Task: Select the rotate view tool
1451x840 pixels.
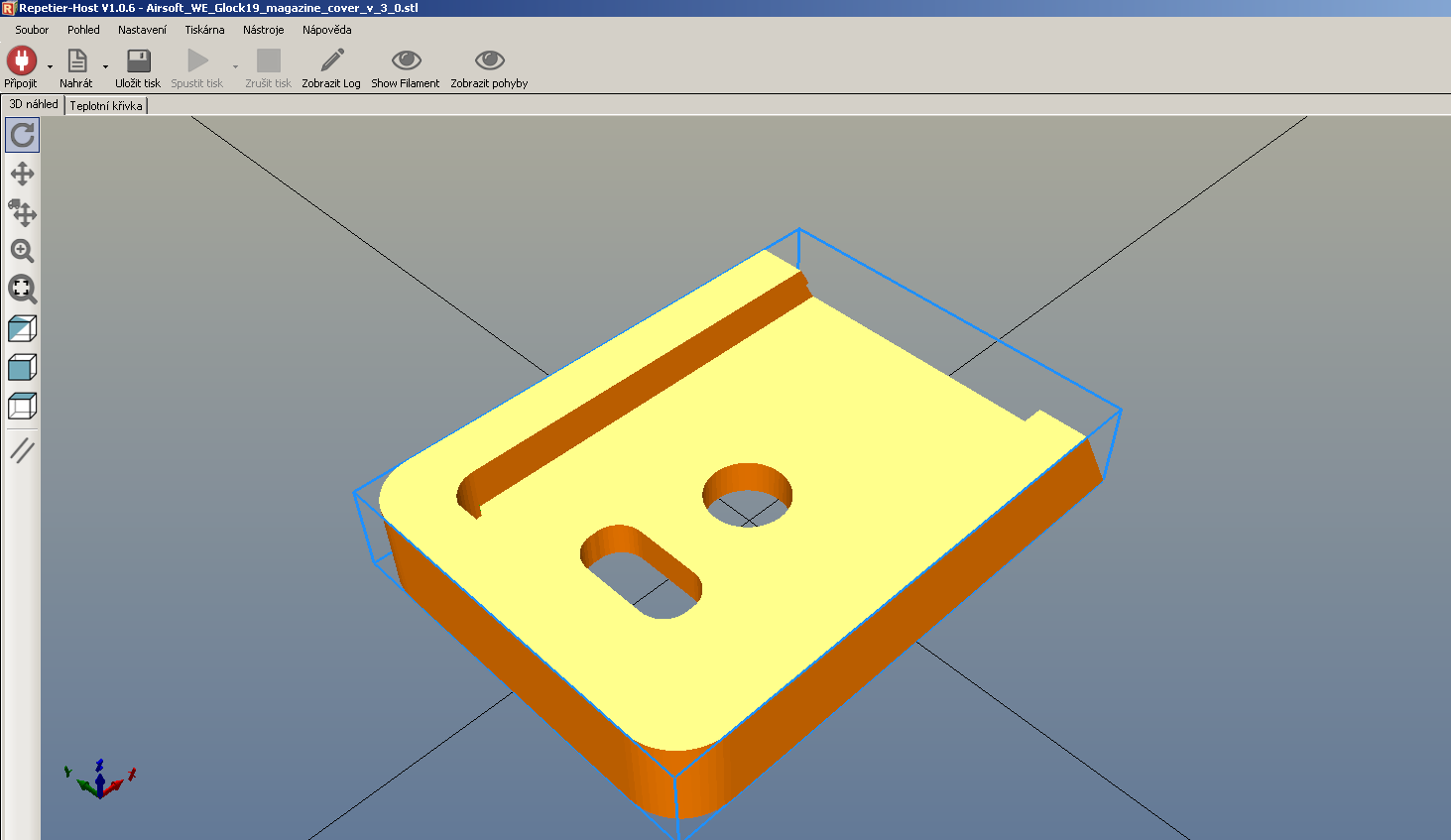Action: click(x=22, y=135)
